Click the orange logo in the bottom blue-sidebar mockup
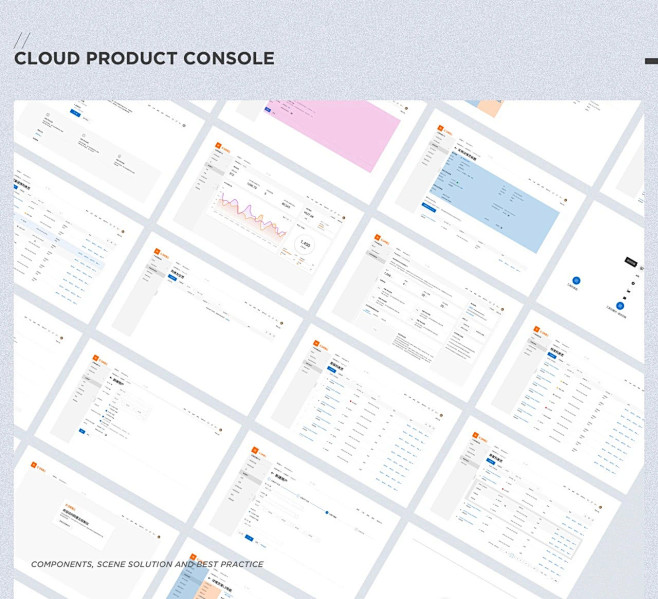The width and height of the screenshot is (658, 599). click(x=193, y=557)
